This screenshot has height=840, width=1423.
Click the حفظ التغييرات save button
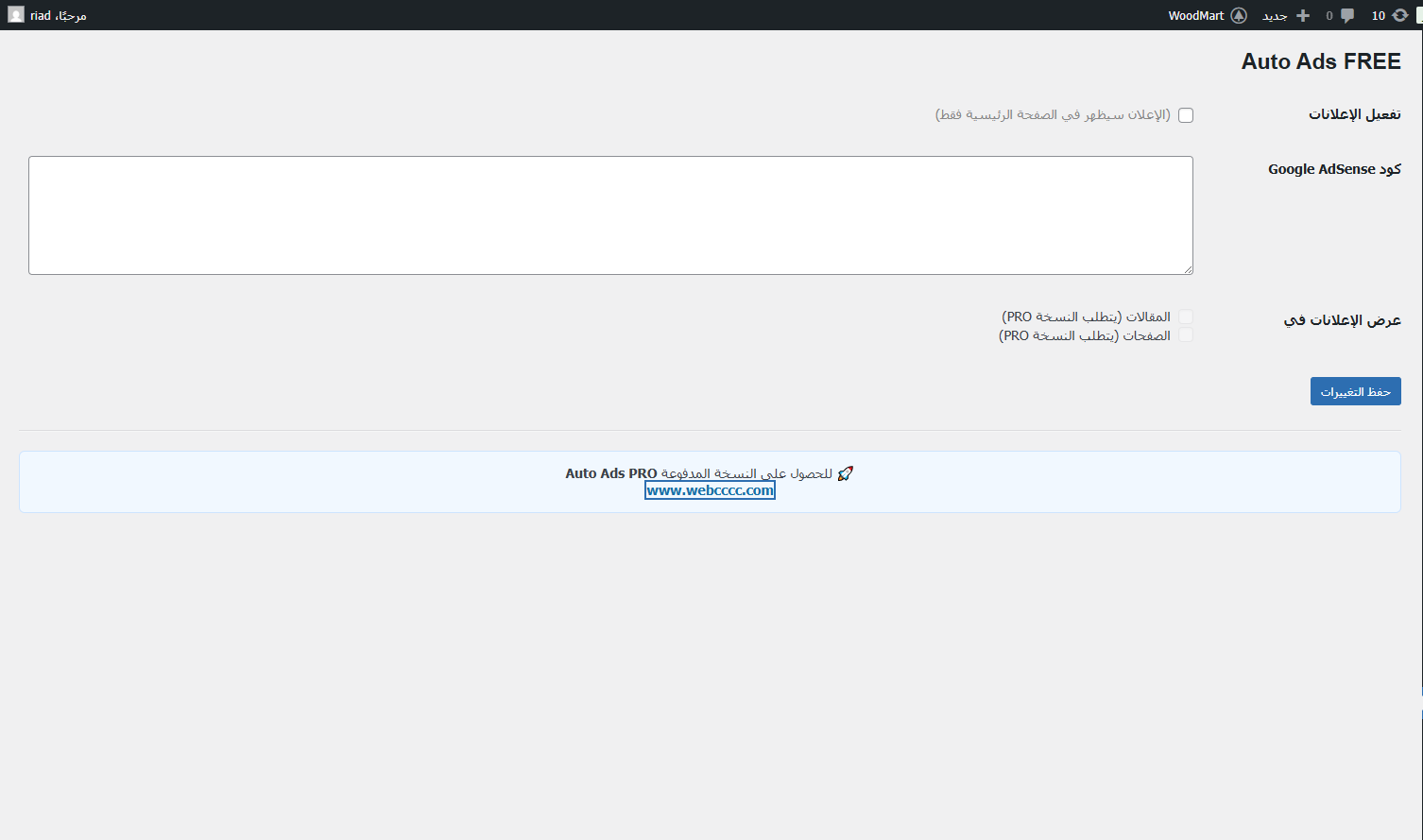pyautogui.click(x=1355, y=391)
